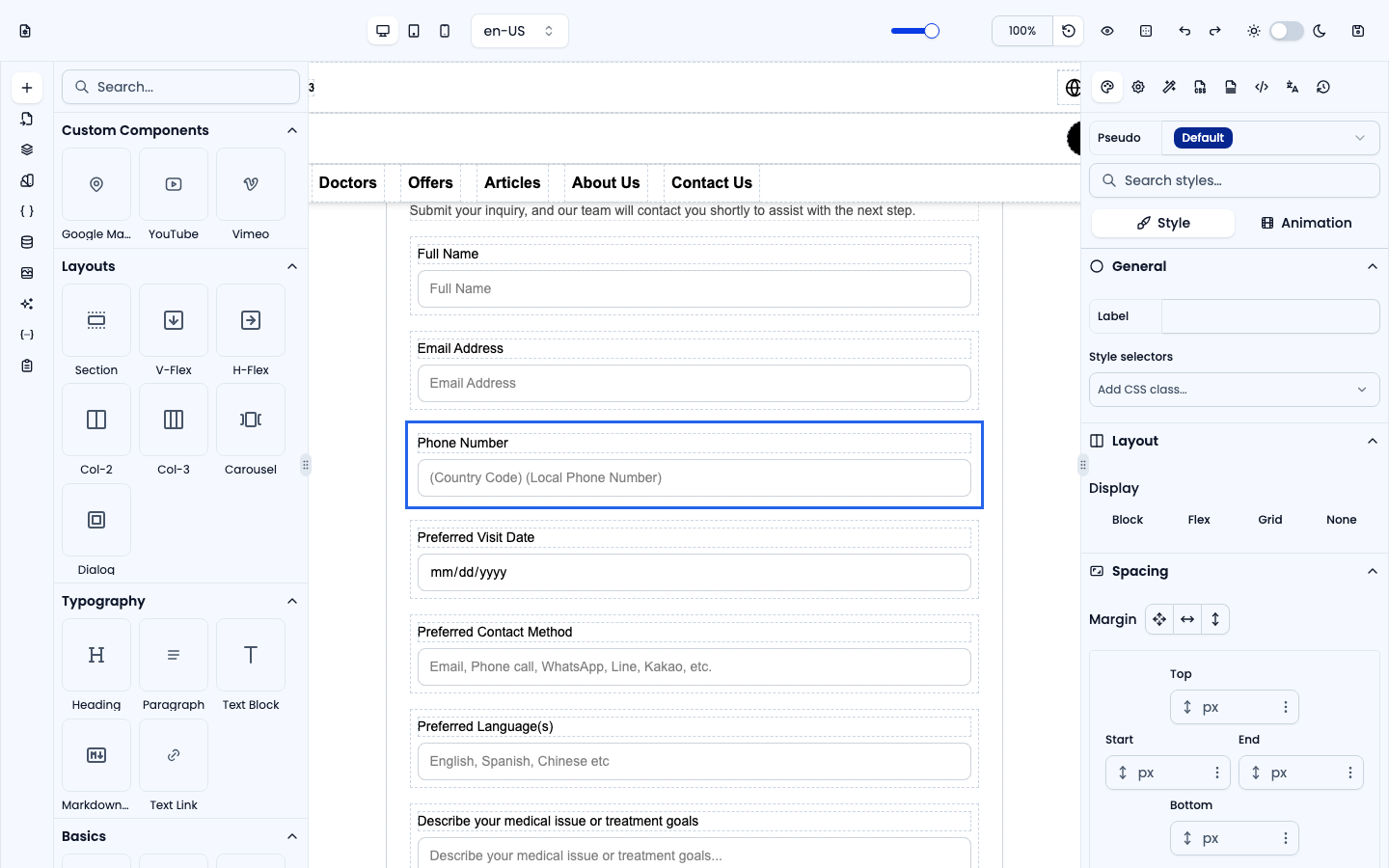Viewport: 1389px width, 868px height.
Task: Click the Search styles input field
Action: 1235,180
